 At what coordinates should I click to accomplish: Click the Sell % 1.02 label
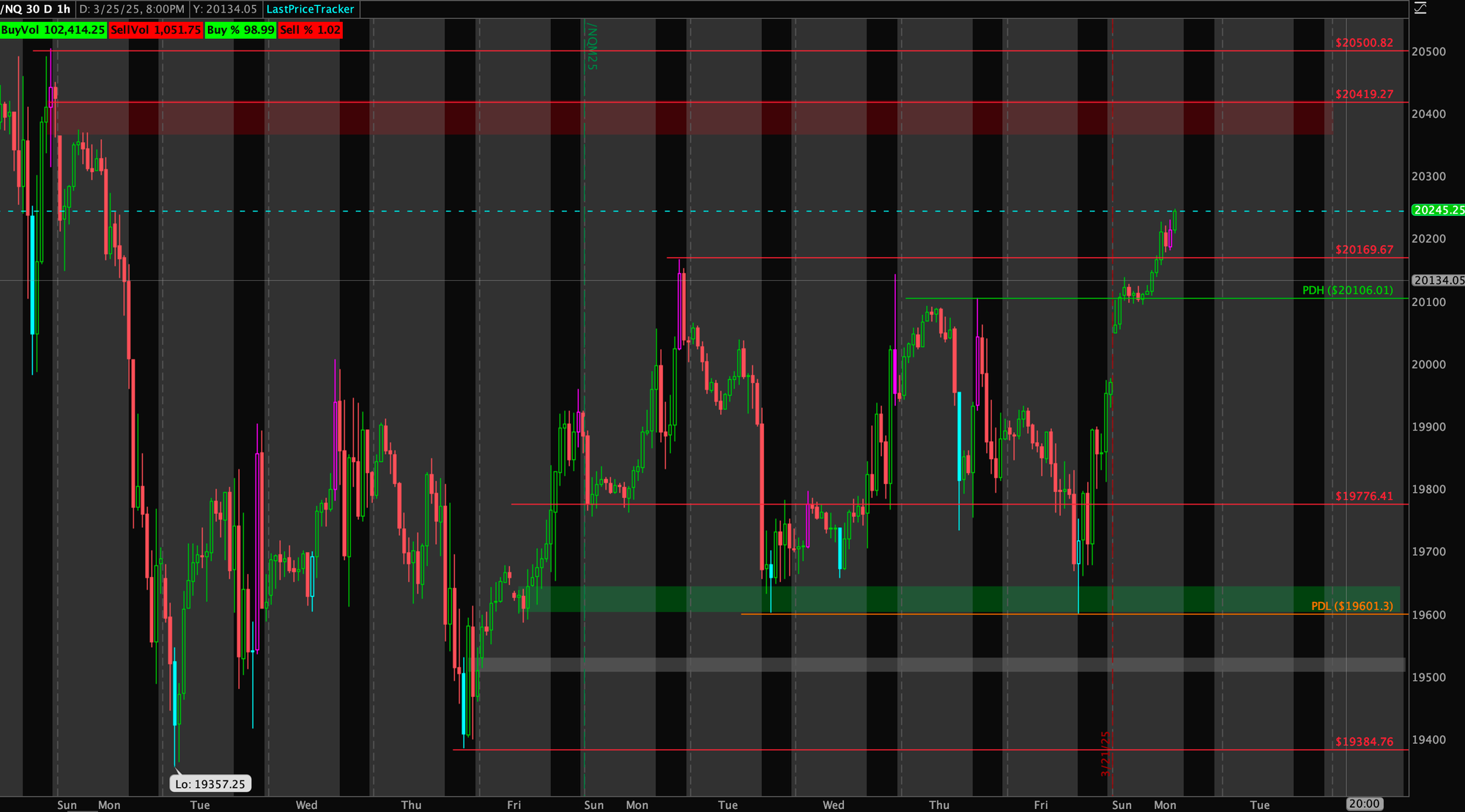coord(310,30)
